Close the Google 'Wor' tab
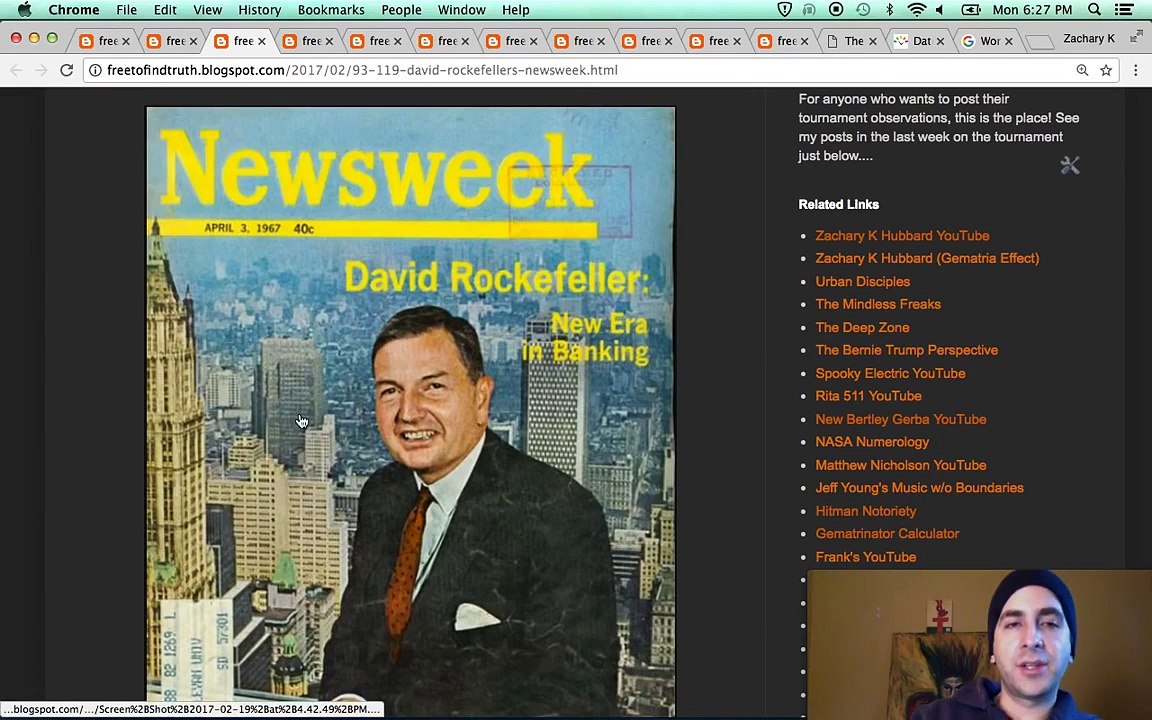 click(x=1009, y=42)
